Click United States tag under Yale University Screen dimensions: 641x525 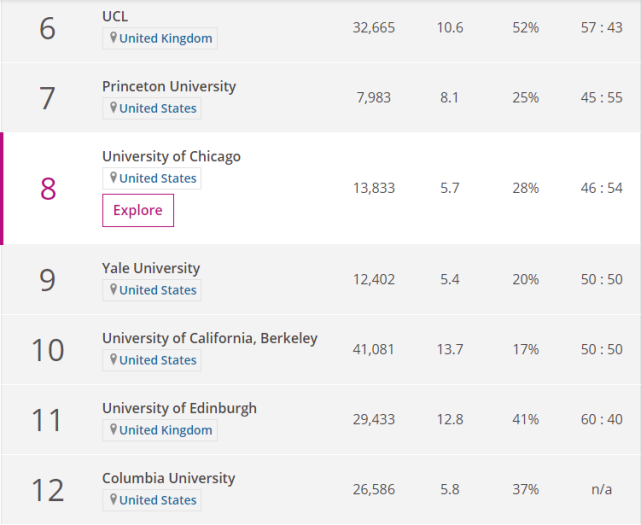tap(158, 290)
